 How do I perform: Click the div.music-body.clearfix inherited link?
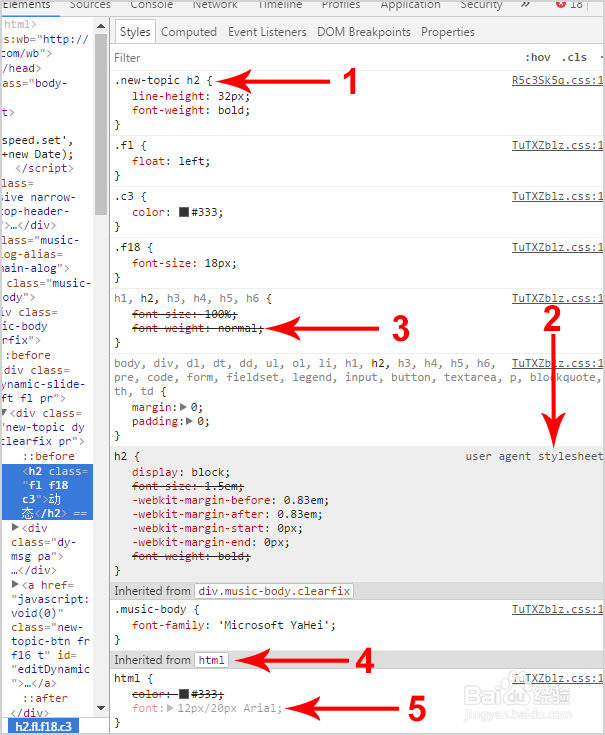(x=274, y=591)
